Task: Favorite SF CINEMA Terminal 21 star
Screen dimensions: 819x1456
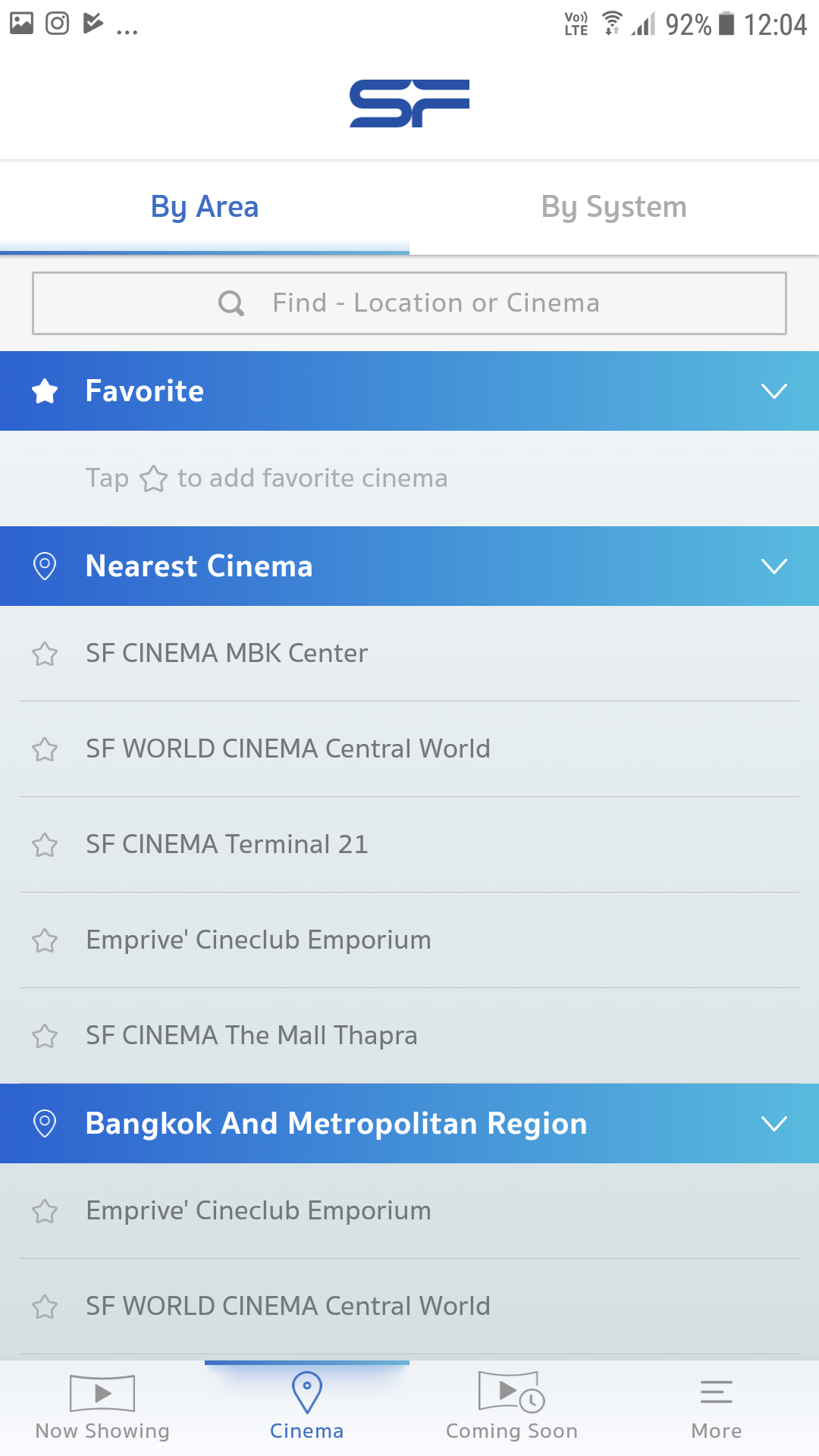Action: [45, 845]
